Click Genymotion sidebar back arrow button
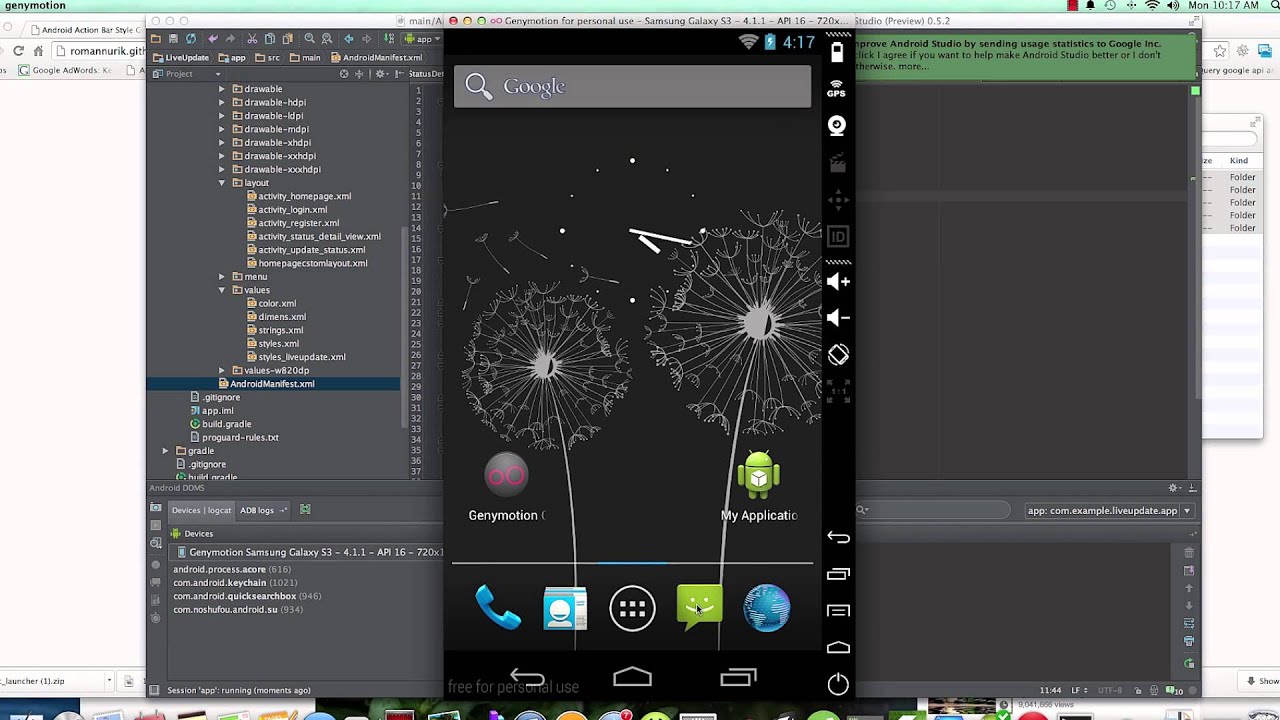Screen dimensions: 1280x720 (838, 537)
